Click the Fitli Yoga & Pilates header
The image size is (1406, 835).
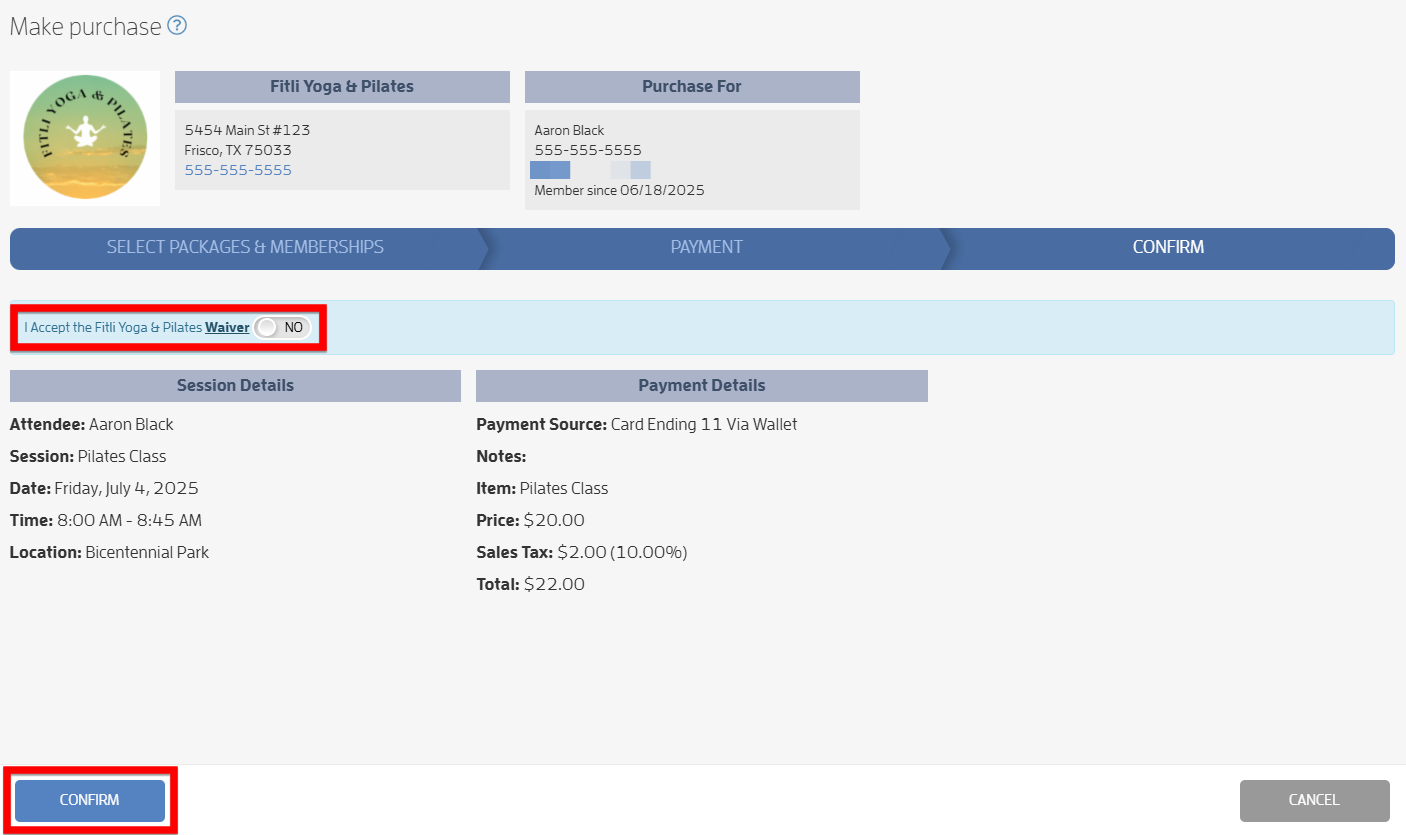tap(342, 87)
